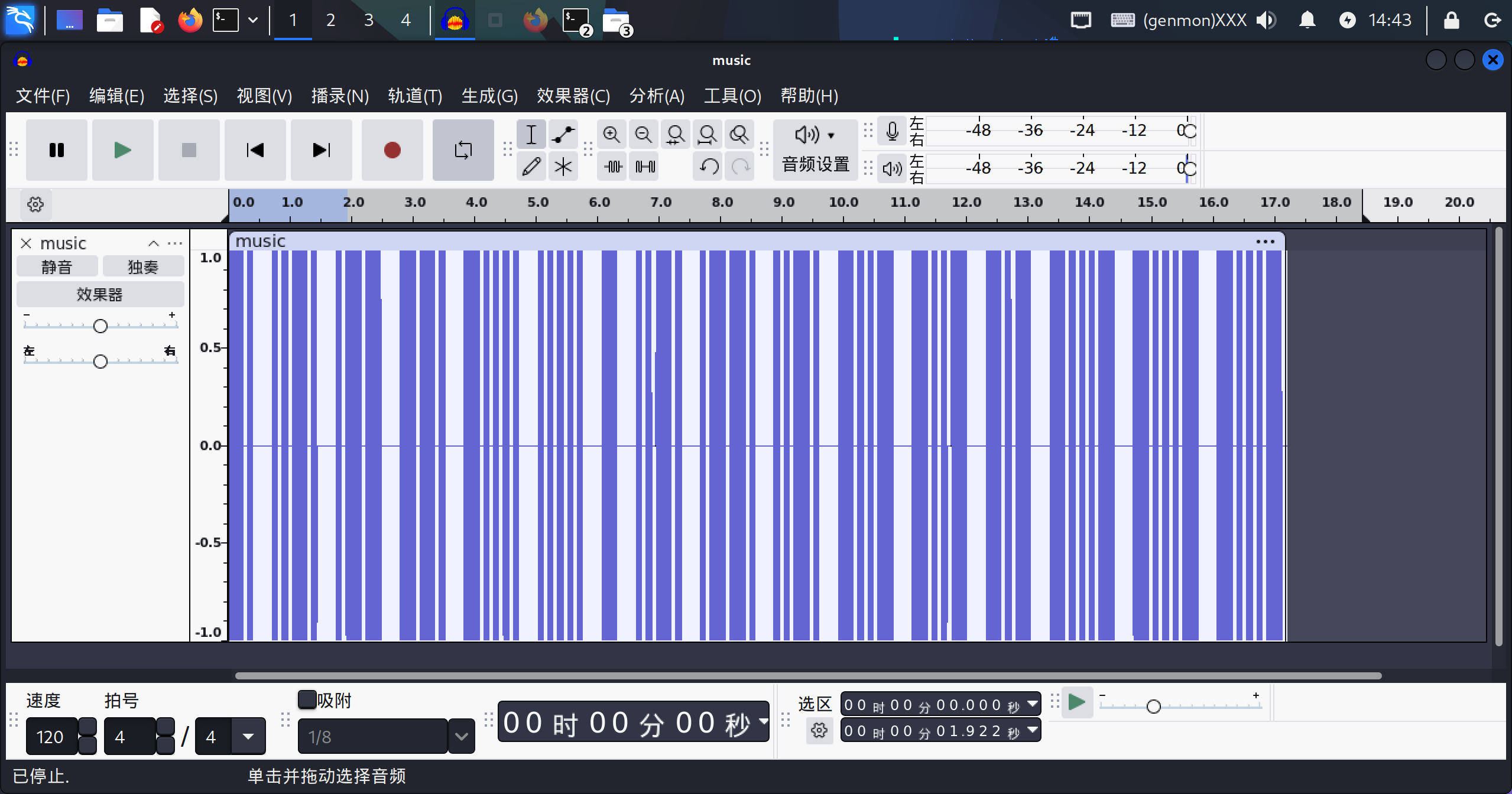Expand the time signature denominator dropdown
This screenshot has width=1512, height=794.
[x=248, y=737]
